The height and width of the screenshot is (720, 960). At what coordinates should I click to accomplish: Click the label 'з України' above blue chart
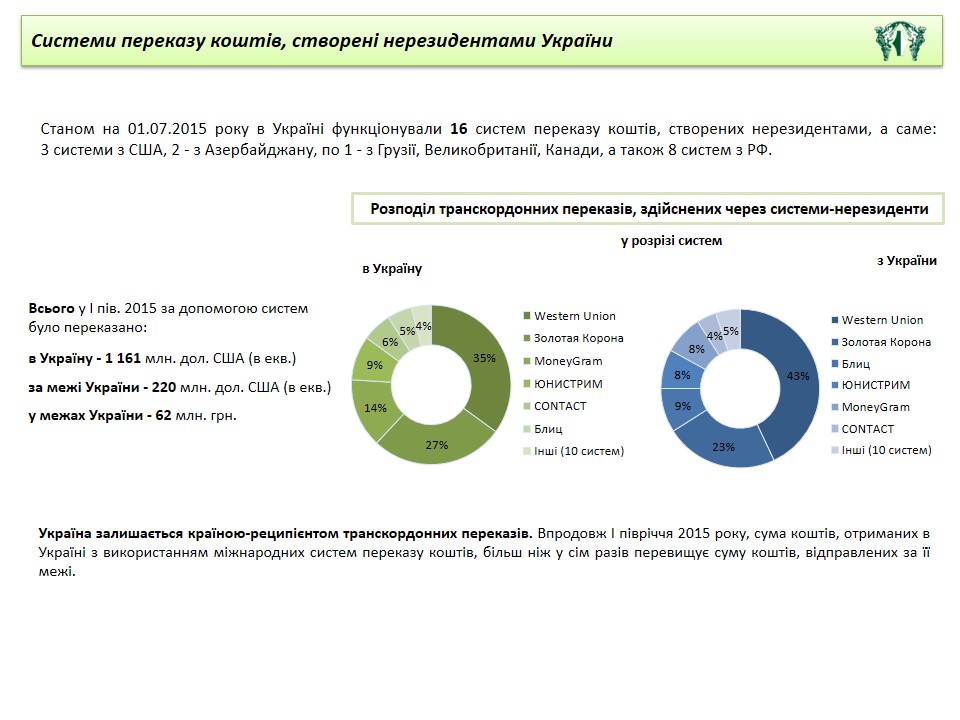coord(907,261)
